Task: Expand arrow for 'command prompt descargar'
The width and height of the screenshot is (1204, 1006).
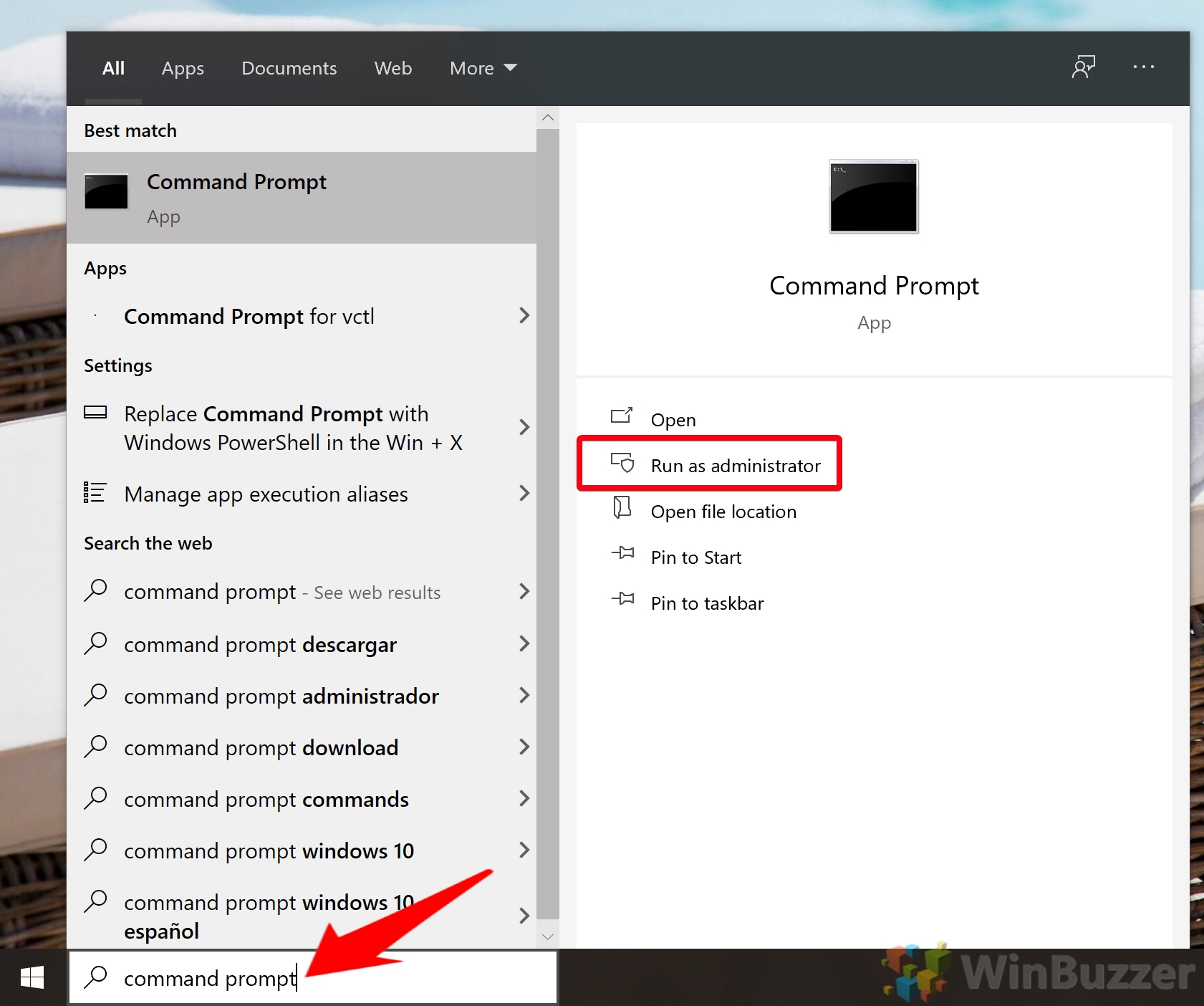Action: 524,643
